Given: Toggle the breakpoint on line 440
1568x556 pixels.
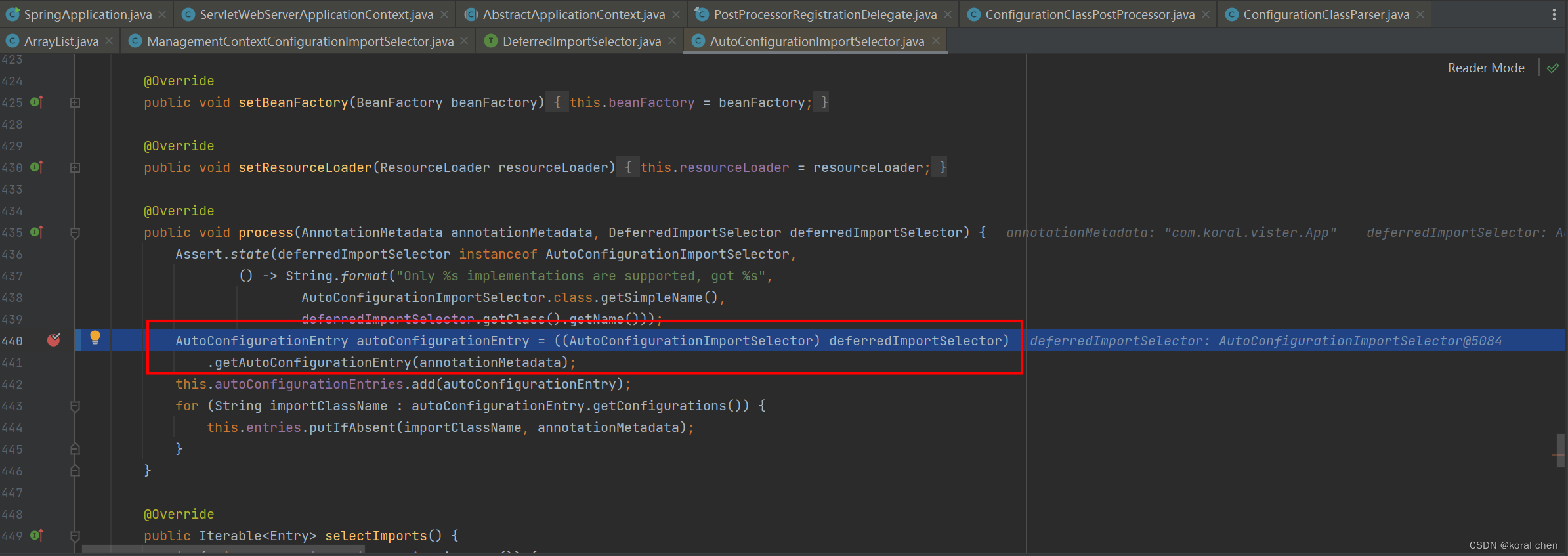Looking at the screenshot, I should tap(54, 340).
